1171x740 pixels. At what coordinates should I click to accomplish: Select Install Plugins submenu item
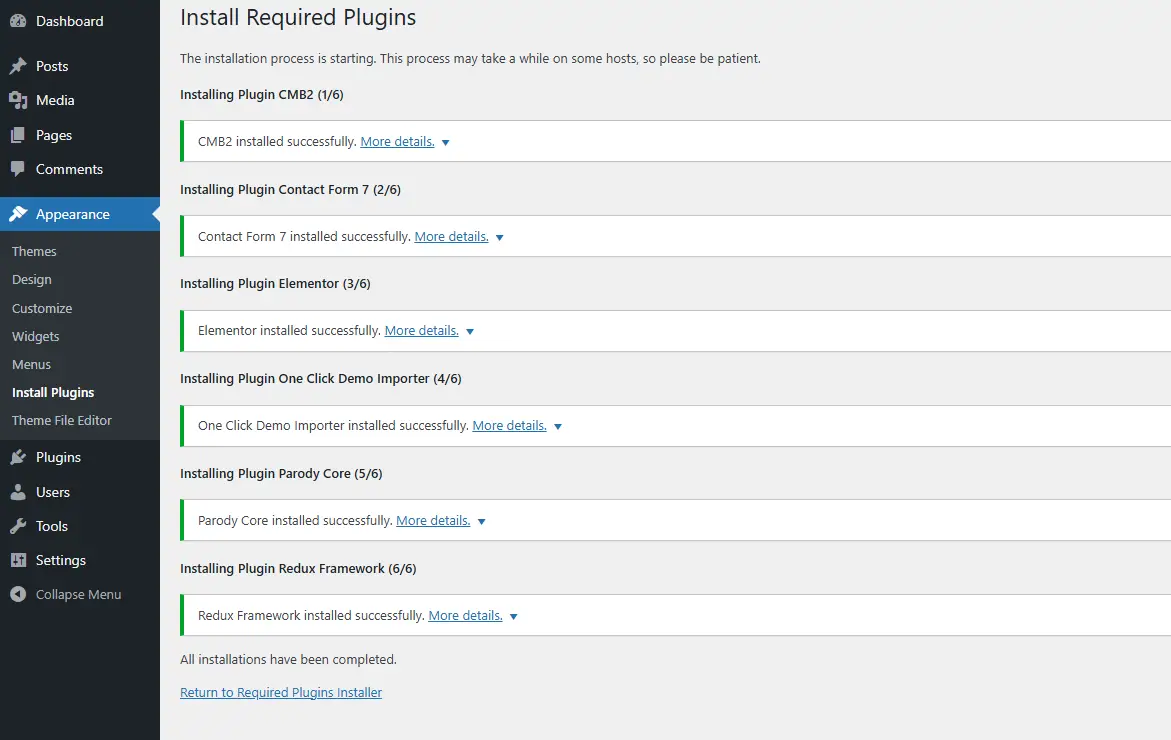click(x=53, y=393)
